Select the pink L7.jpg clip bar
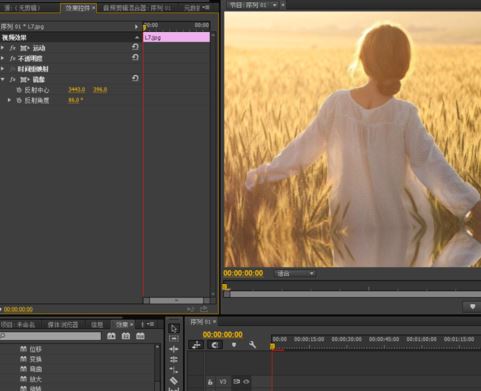 point(176,37)
